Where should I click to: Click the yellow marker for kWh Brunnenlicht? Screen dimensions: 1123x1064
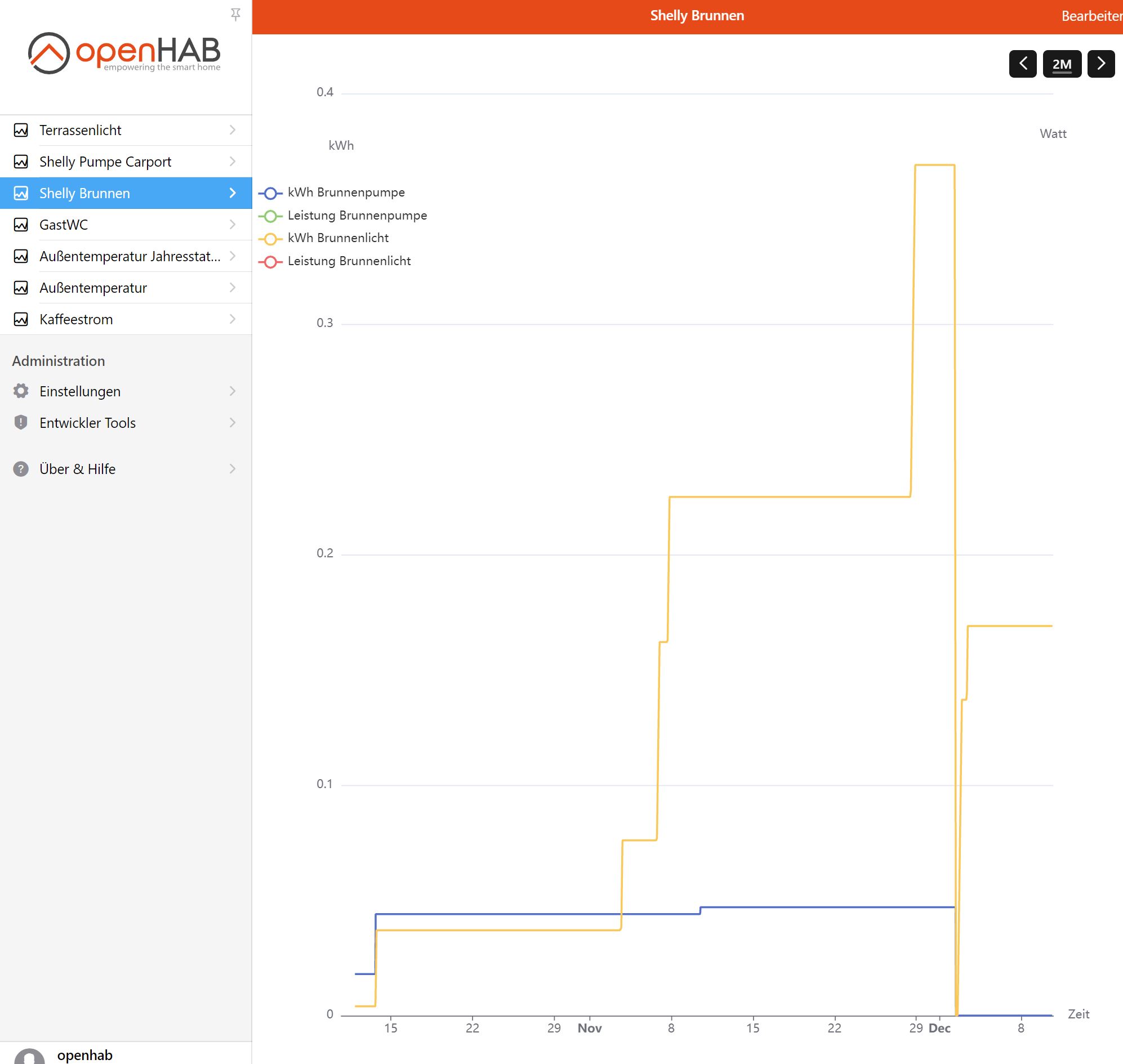pyautogui.click(x=271, y=238)
